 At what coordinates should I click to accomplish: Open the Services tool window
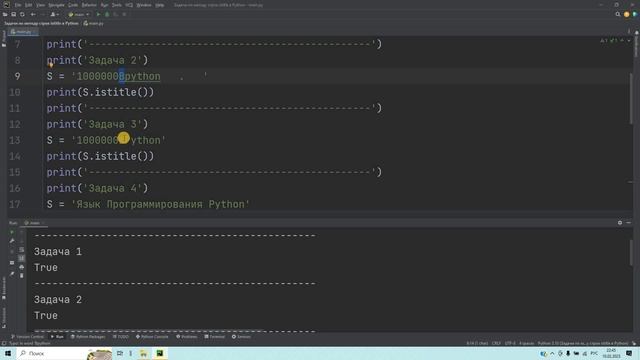[x=241, y=337]
